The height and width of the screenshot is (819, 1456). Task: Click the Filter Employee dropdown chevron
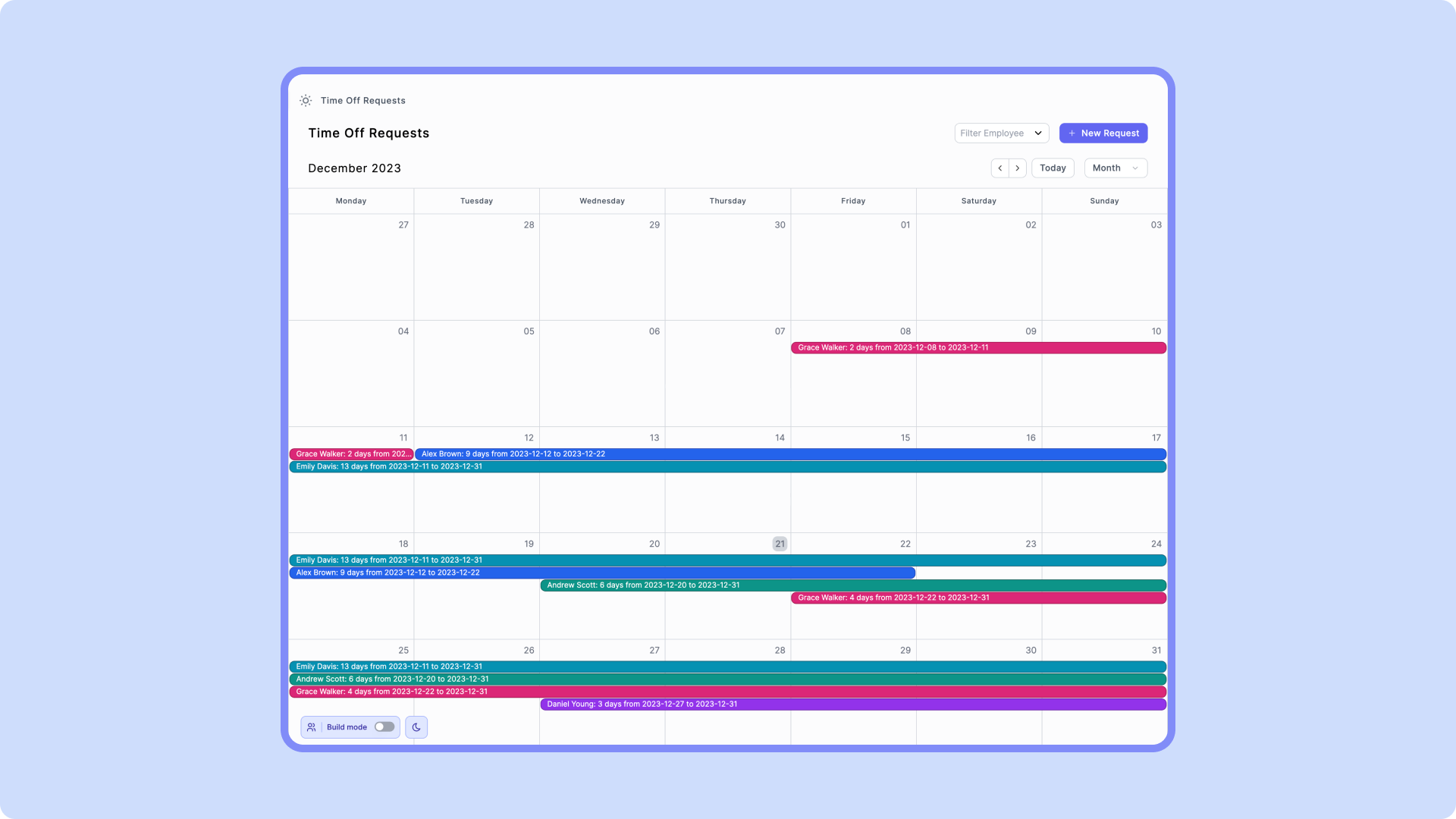point(1038,133)
